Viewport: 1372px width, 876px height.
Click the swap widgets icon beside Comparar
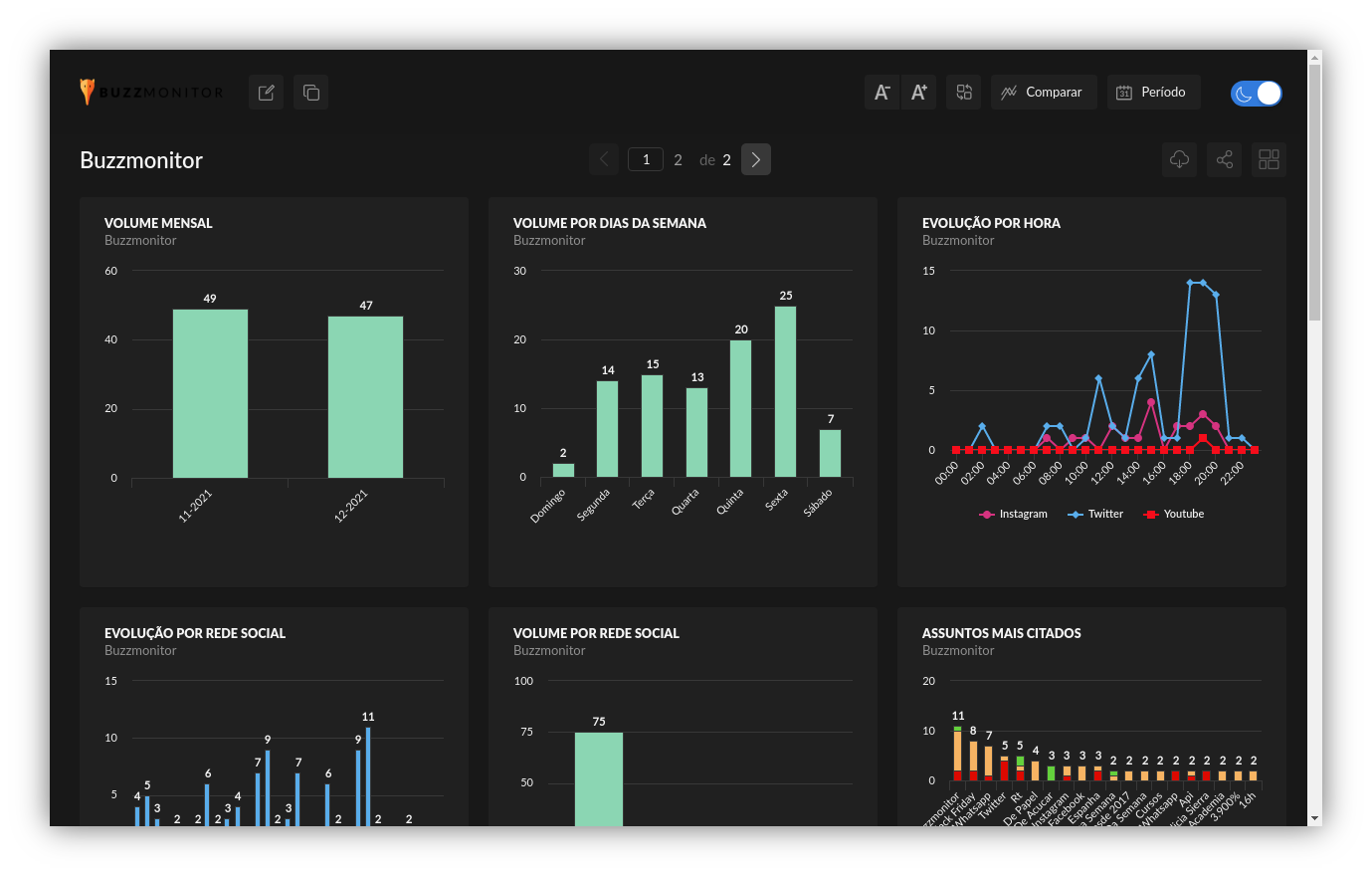coord(963,93)
